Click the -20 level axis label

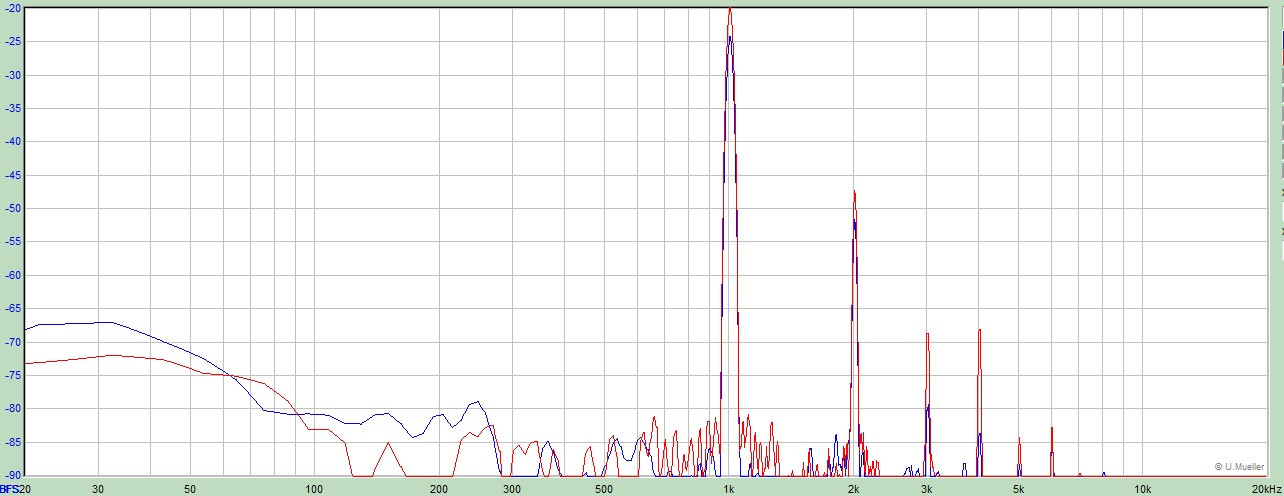14,8
